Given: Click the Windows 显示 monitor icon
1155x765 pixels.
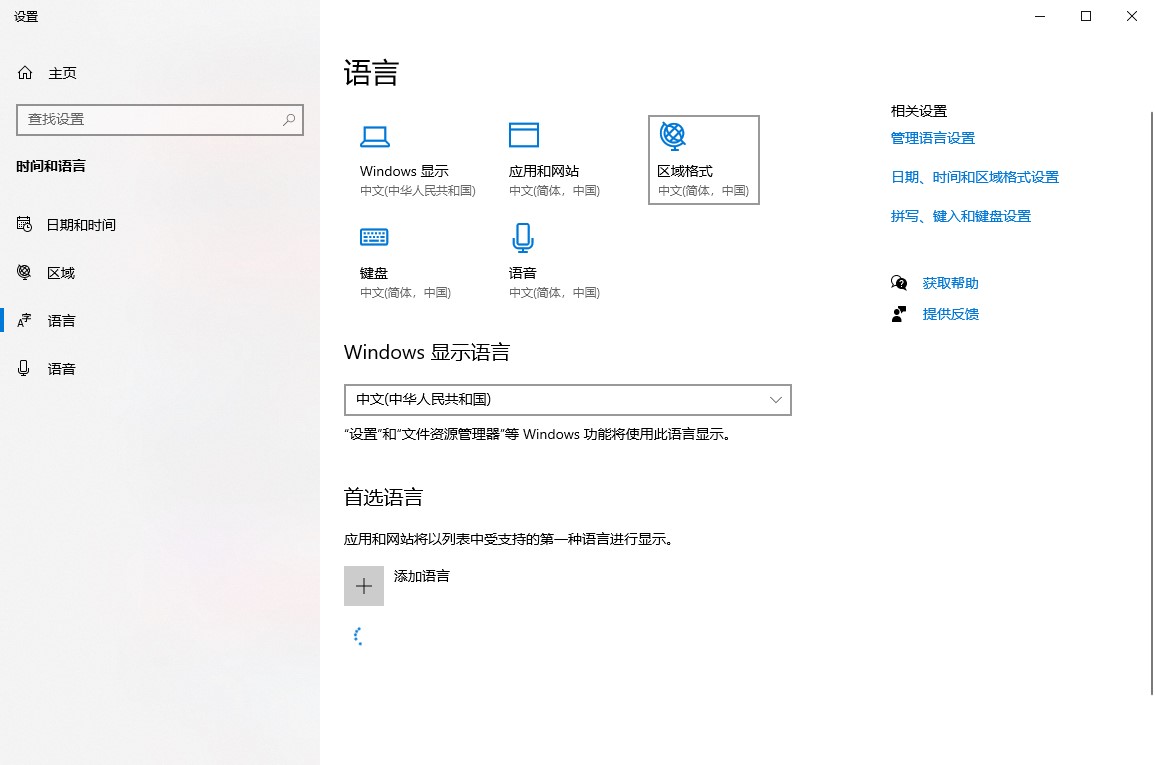Looking at the screenshot, I should pos(374,136).
